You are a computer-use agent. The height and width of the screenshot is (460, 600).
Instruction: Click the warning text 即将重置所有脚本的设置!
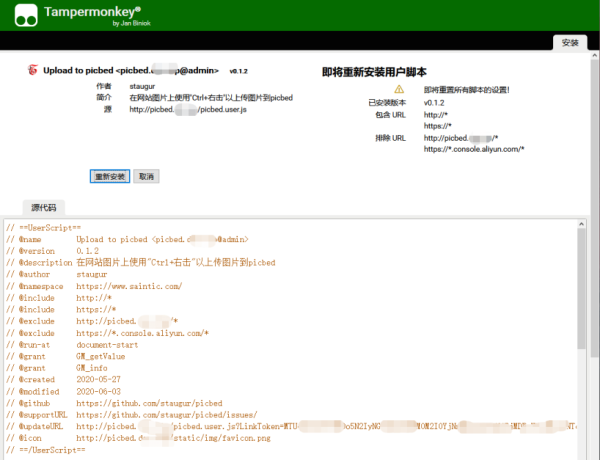[x=466, y=90]
